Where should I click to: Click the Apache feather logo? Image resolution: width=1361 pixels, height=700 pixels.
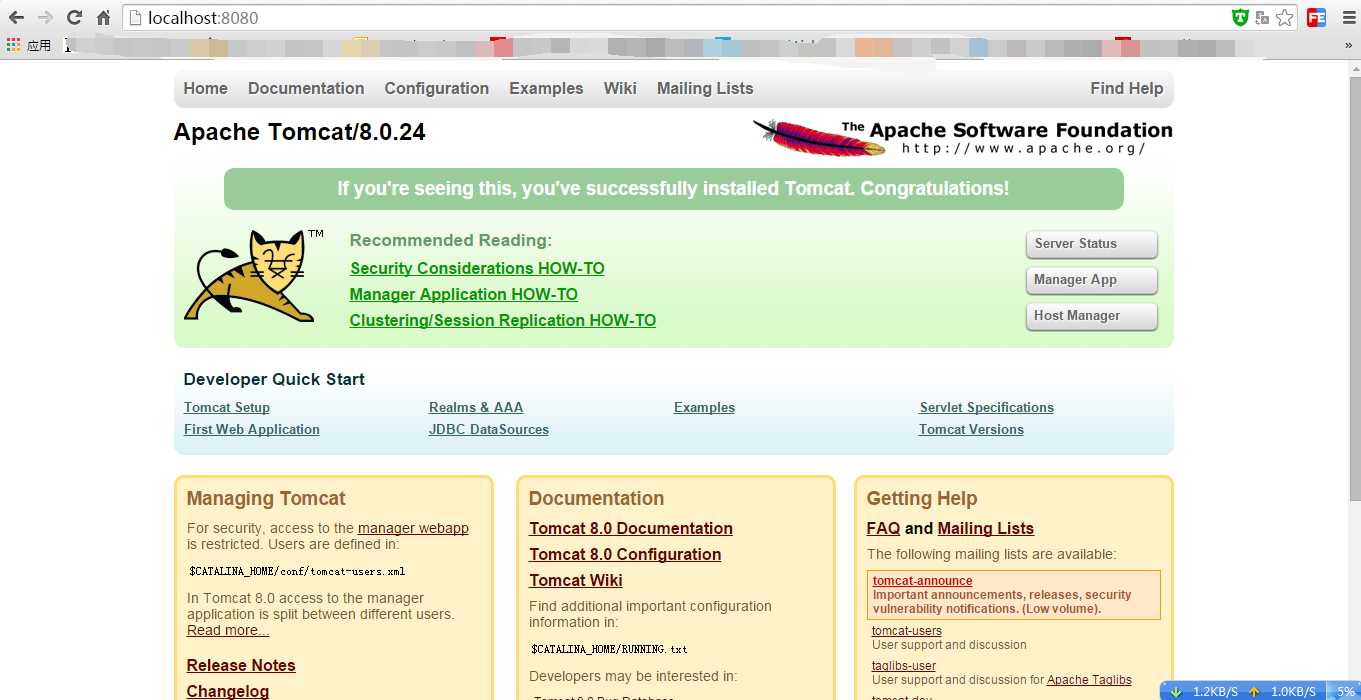[x=820, y=137]
